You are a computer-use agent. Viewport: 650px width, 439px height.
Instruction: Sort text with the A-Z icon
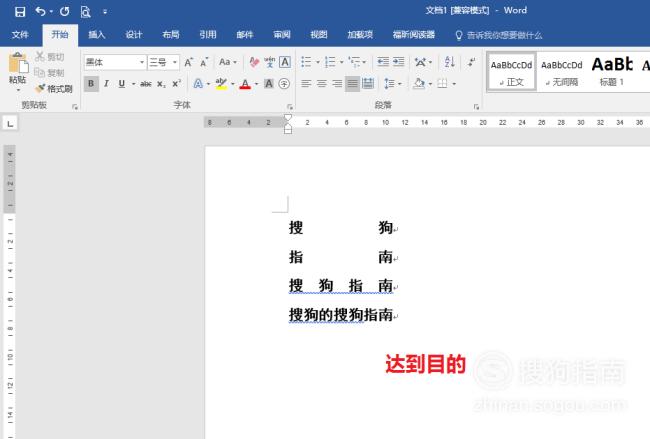pyautogui.click(x=449, y=62)
